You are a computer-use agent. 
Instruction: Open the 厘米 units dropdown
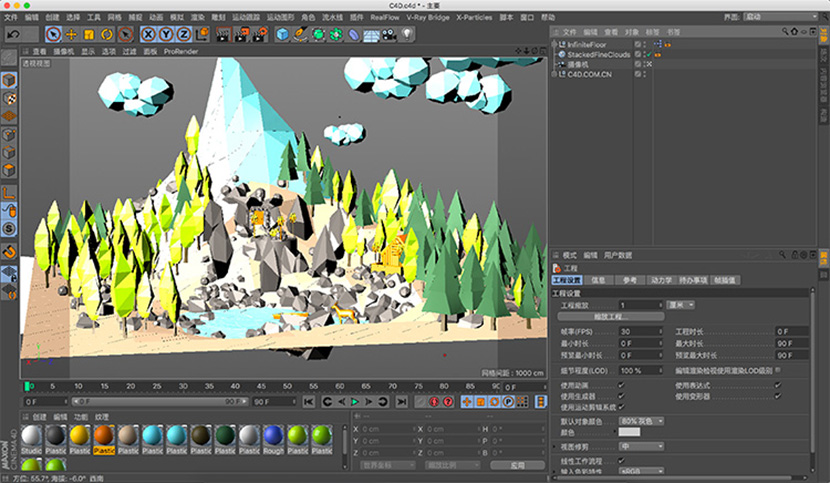click(680, 305)
